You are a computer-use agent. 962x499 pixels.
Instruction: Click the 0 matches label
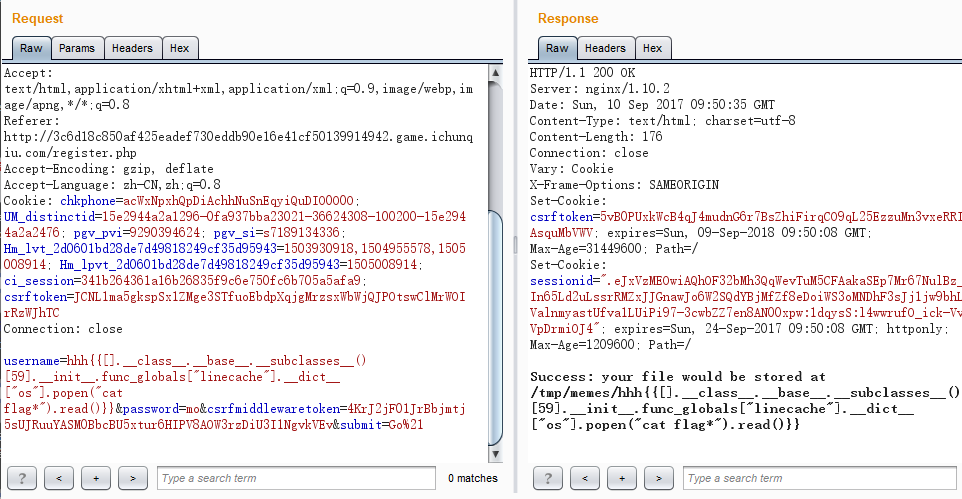[x=473, y=478]
